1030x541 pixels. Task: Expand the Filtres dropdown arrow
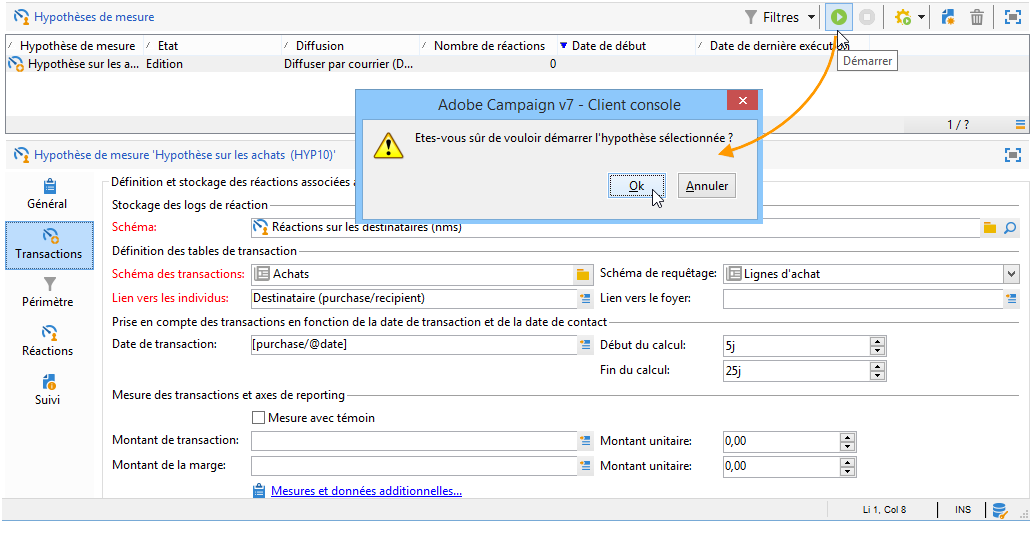811,17
